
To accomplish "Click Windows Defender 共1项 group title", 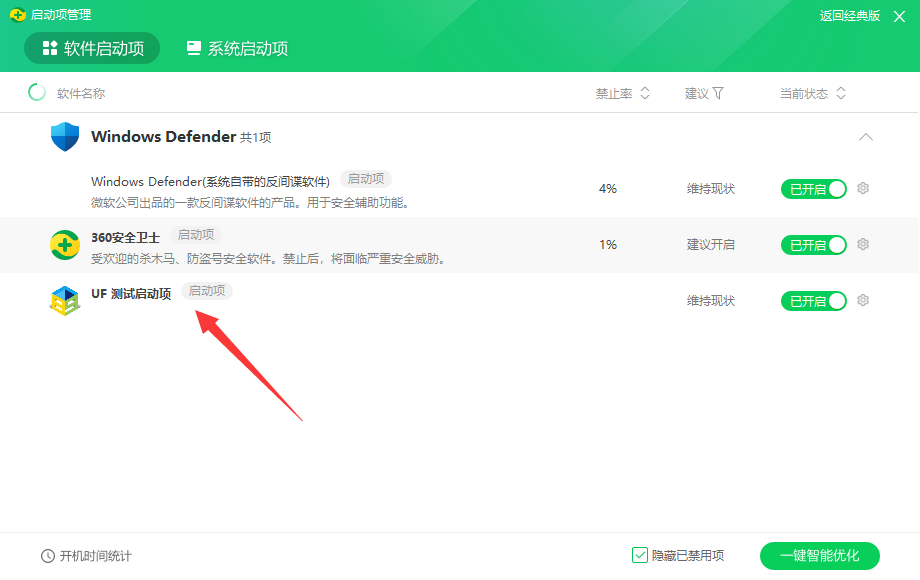I will point(181,137).
